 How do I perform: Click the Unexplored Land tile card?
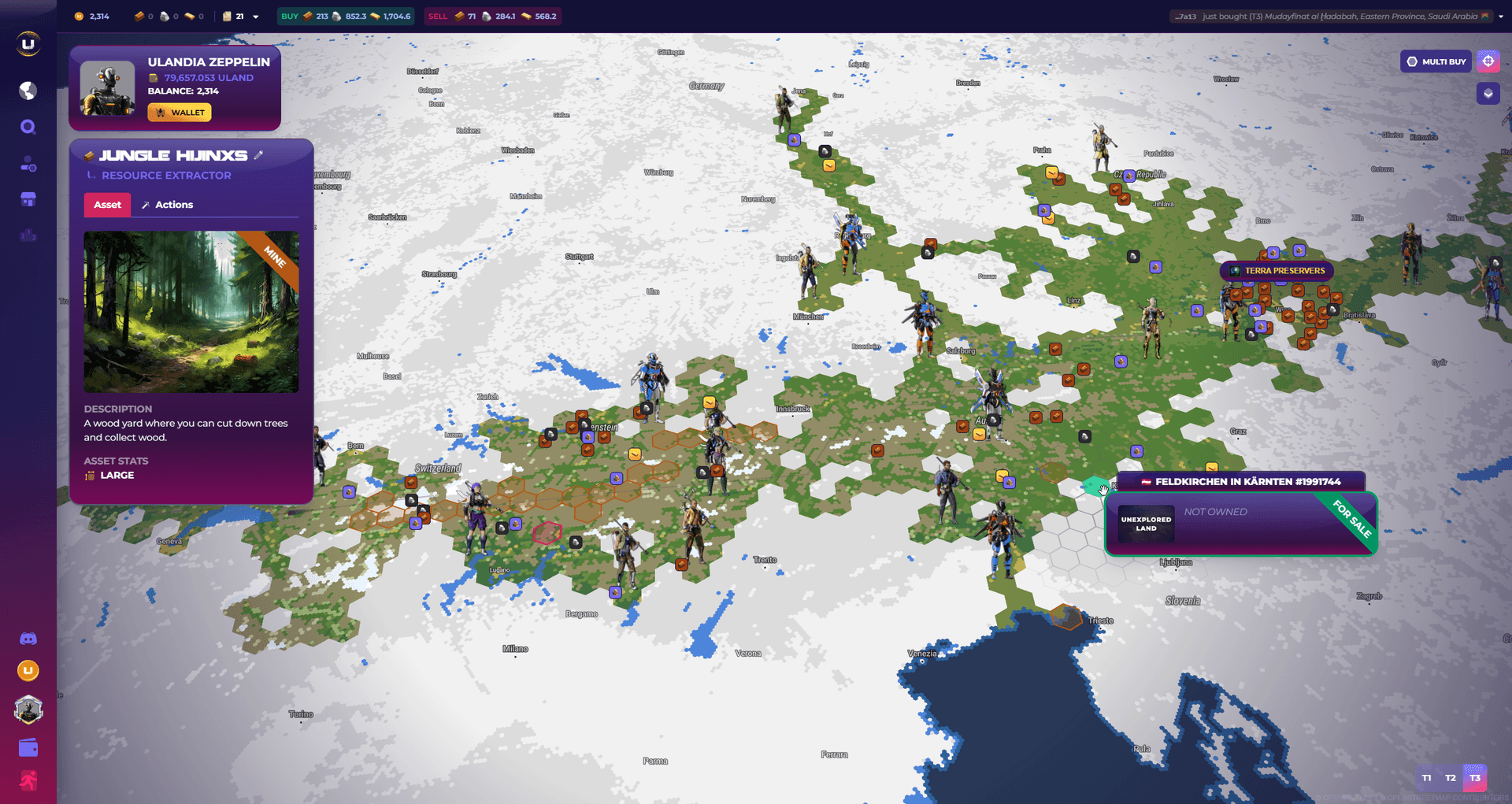tap(1146, 524)
